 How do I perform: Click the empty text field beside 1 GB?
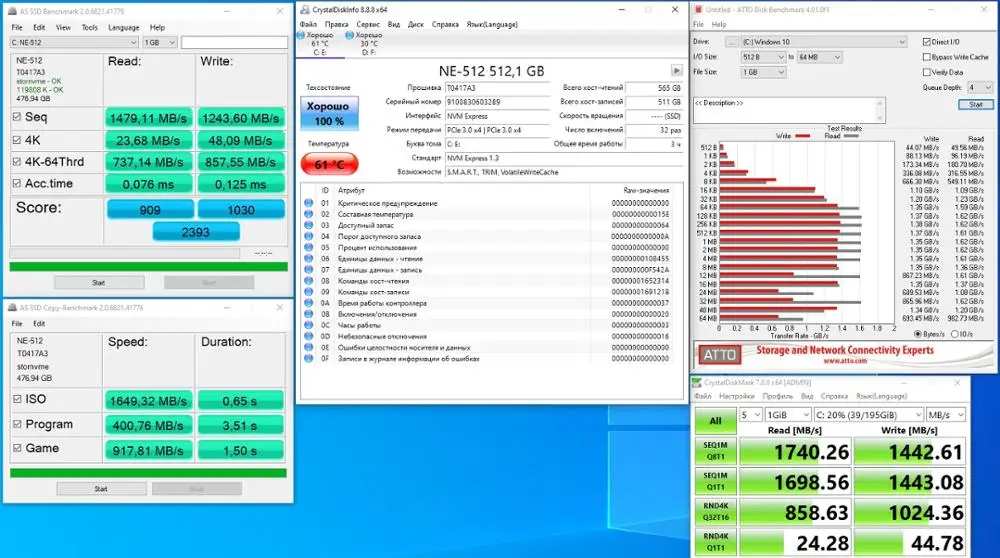[234, 42]
